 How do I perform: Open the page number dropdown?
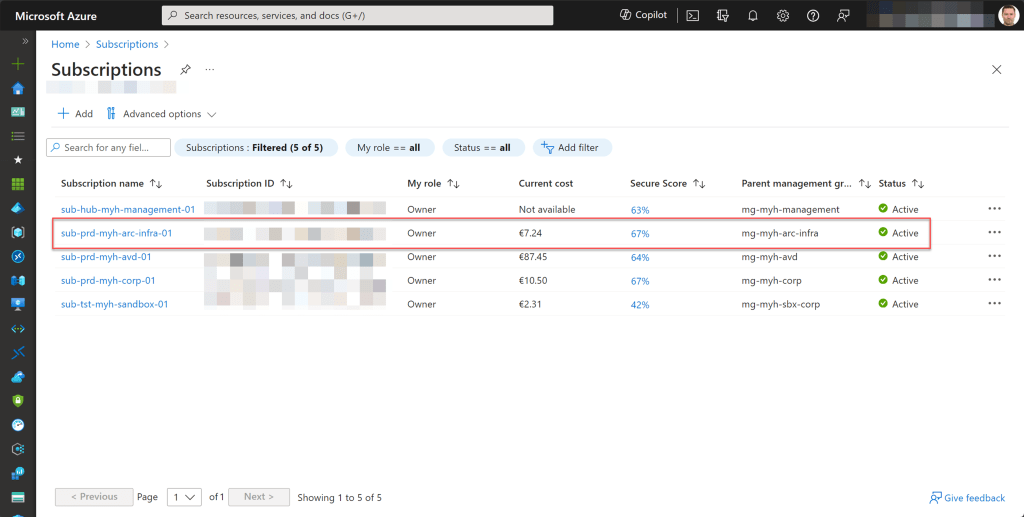tap(185, 497)
